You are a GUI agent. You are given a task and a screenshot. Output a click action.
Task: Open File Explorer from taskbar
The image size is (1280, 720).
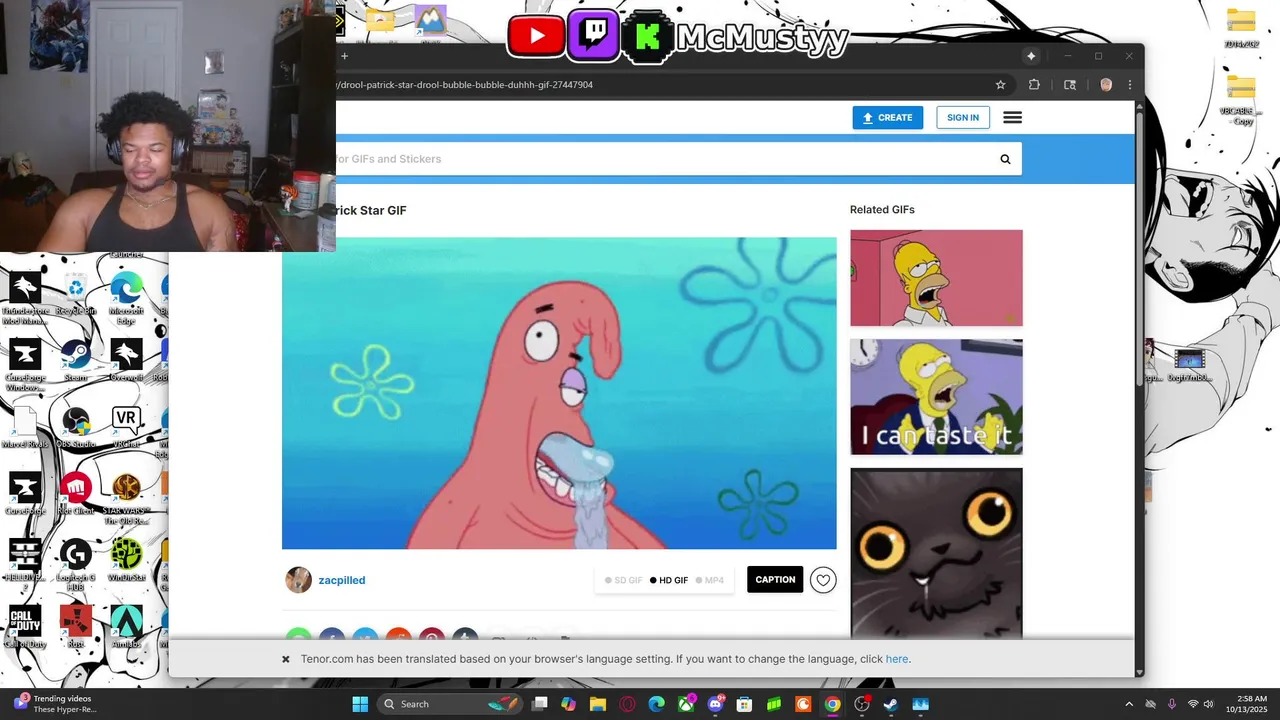pos(598,704)
